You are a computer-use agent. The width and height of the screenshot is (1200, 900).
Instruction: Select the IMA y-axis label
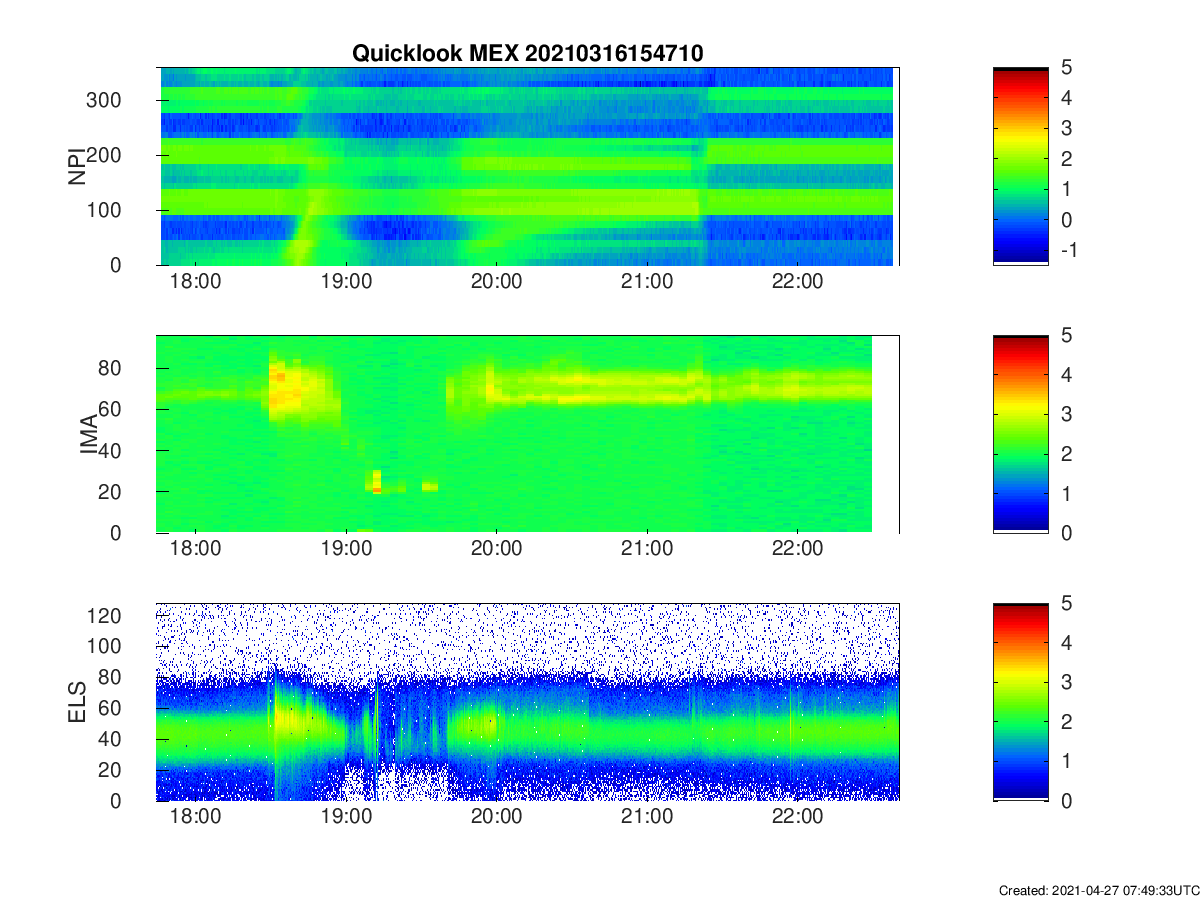click(x=90, y=434)
